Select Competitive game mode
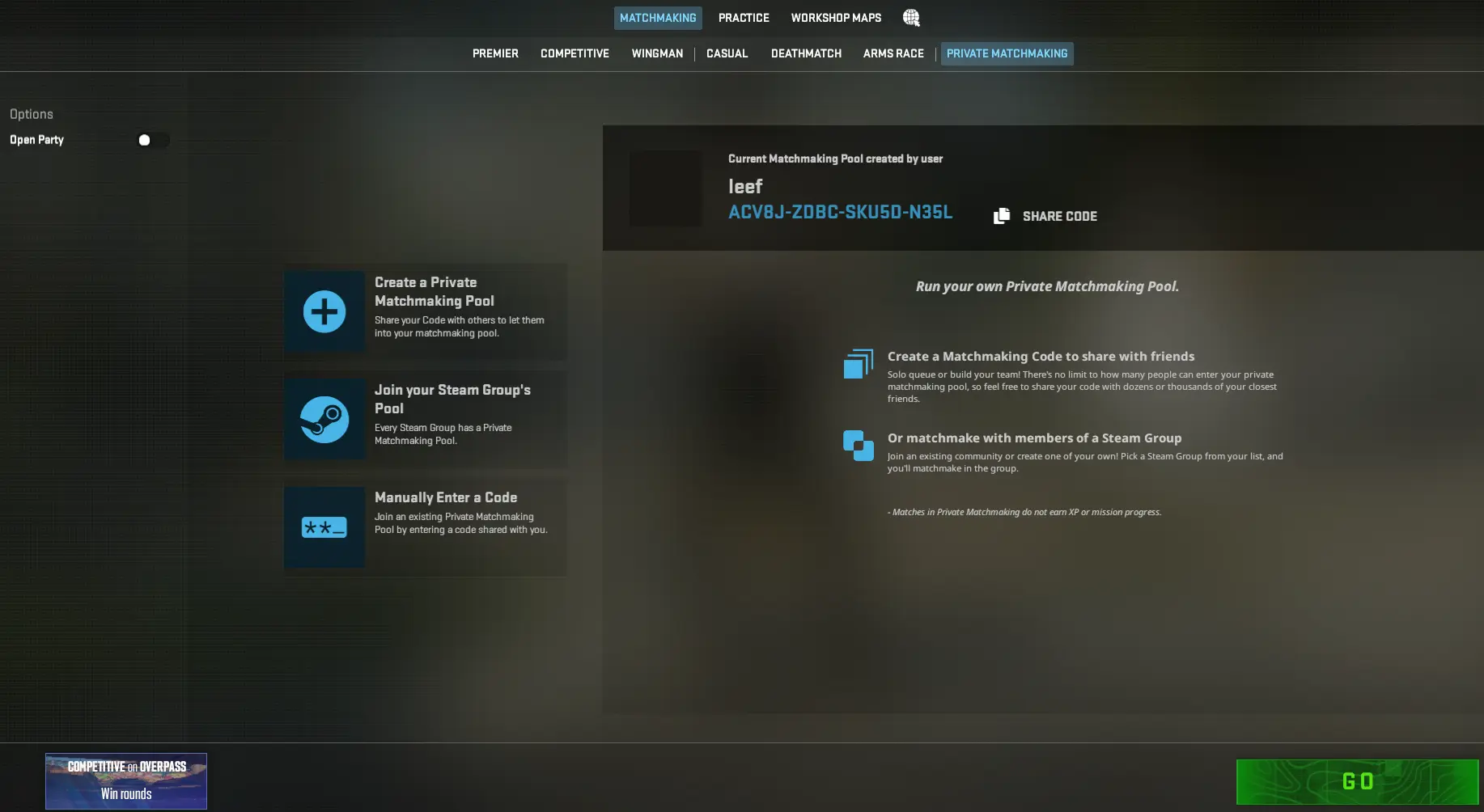This screenshot has width=1484, height=812. point(575,53)
